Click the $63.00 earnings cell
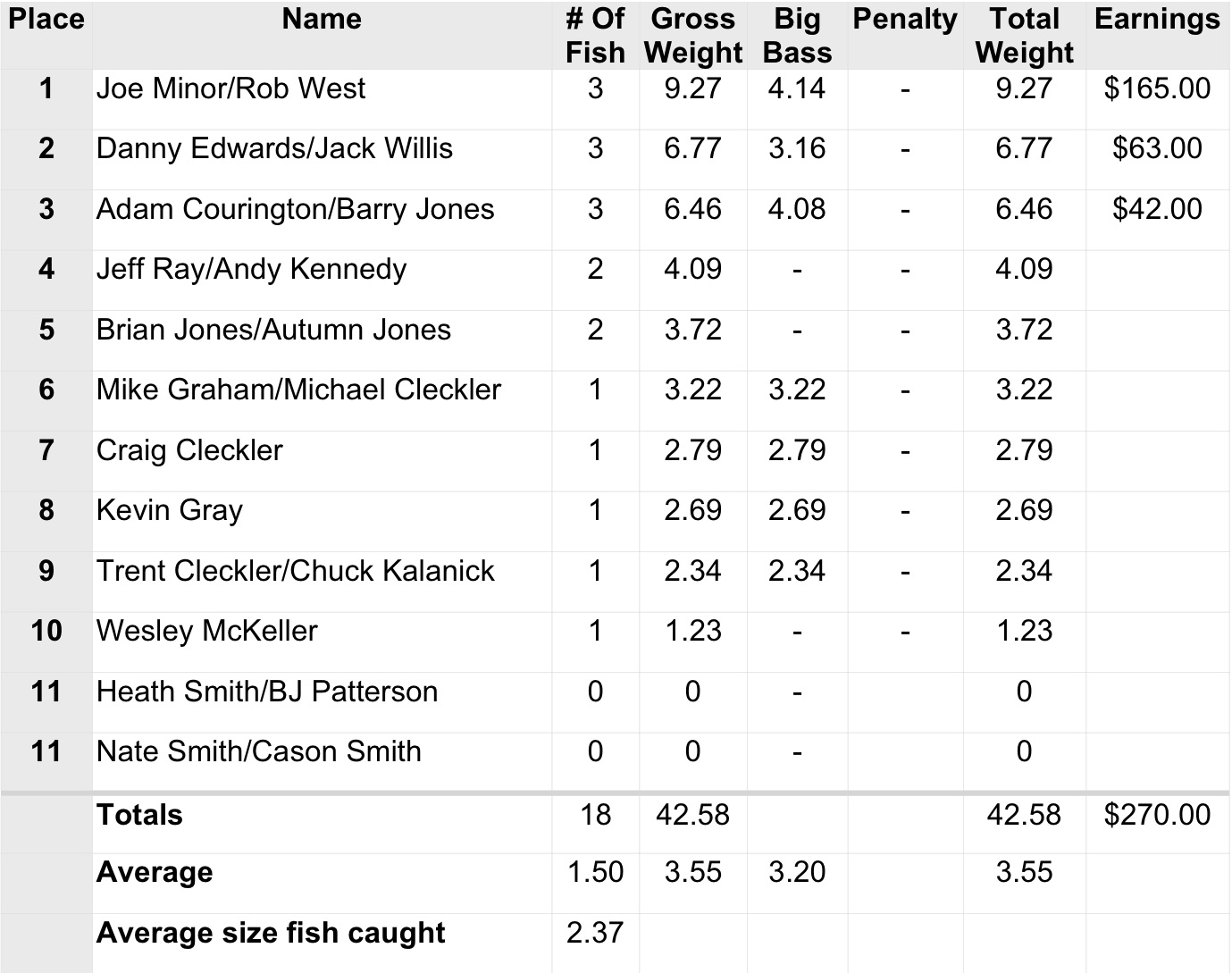1232x973 pixels. pos(1157,148)
